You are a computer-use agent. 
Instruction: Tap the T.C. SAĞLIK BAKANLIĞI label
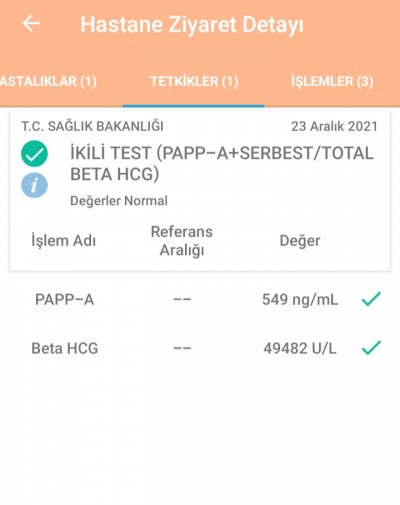[x=92, y=126]
